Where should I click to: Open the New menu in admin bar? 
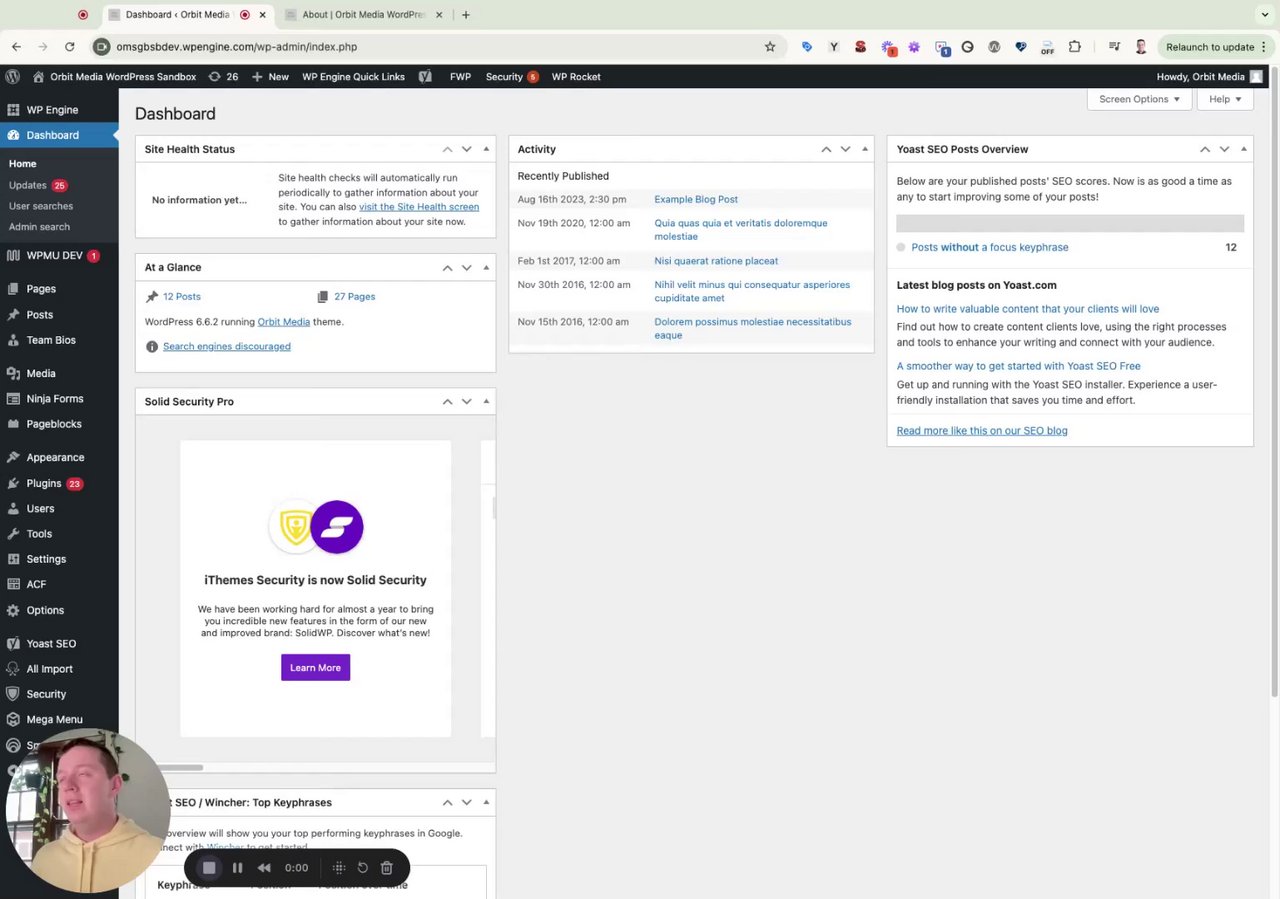(x=270, y=76)
